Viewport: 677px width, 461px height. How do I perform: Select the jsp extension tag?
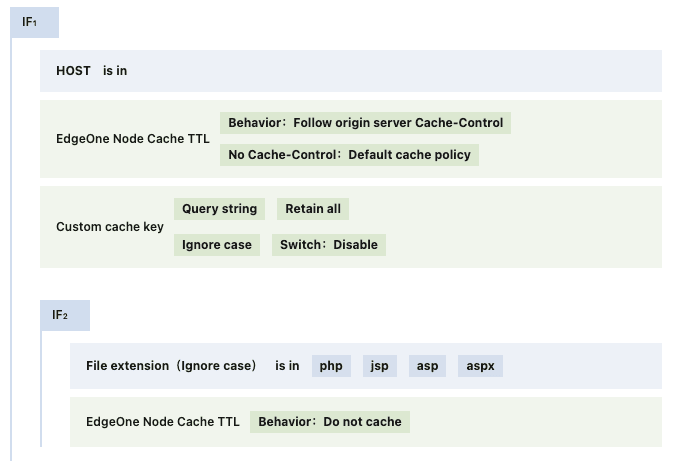click(380, 366)
